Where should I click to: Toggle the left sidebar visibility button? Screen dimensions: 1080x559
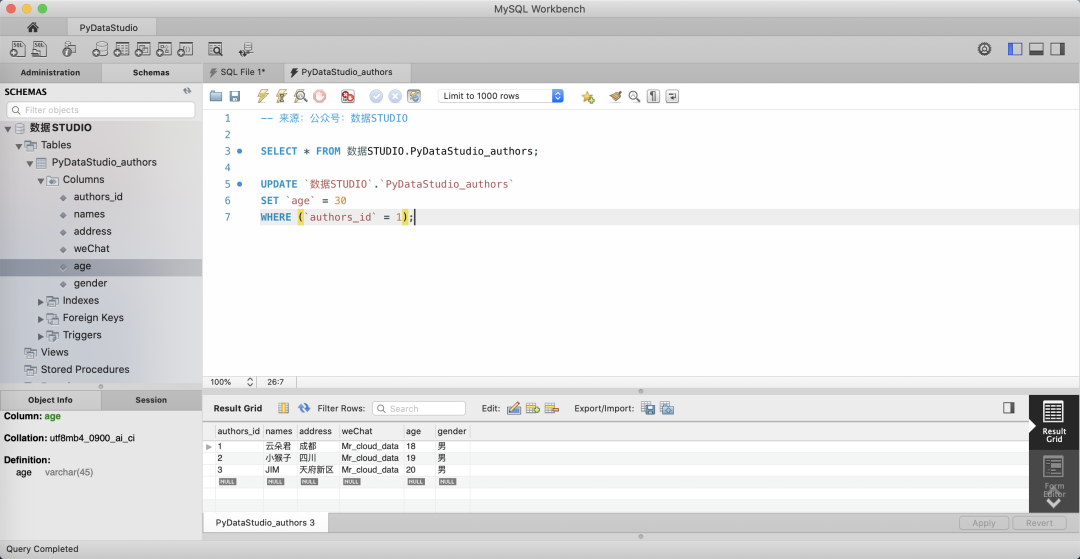1015,49
